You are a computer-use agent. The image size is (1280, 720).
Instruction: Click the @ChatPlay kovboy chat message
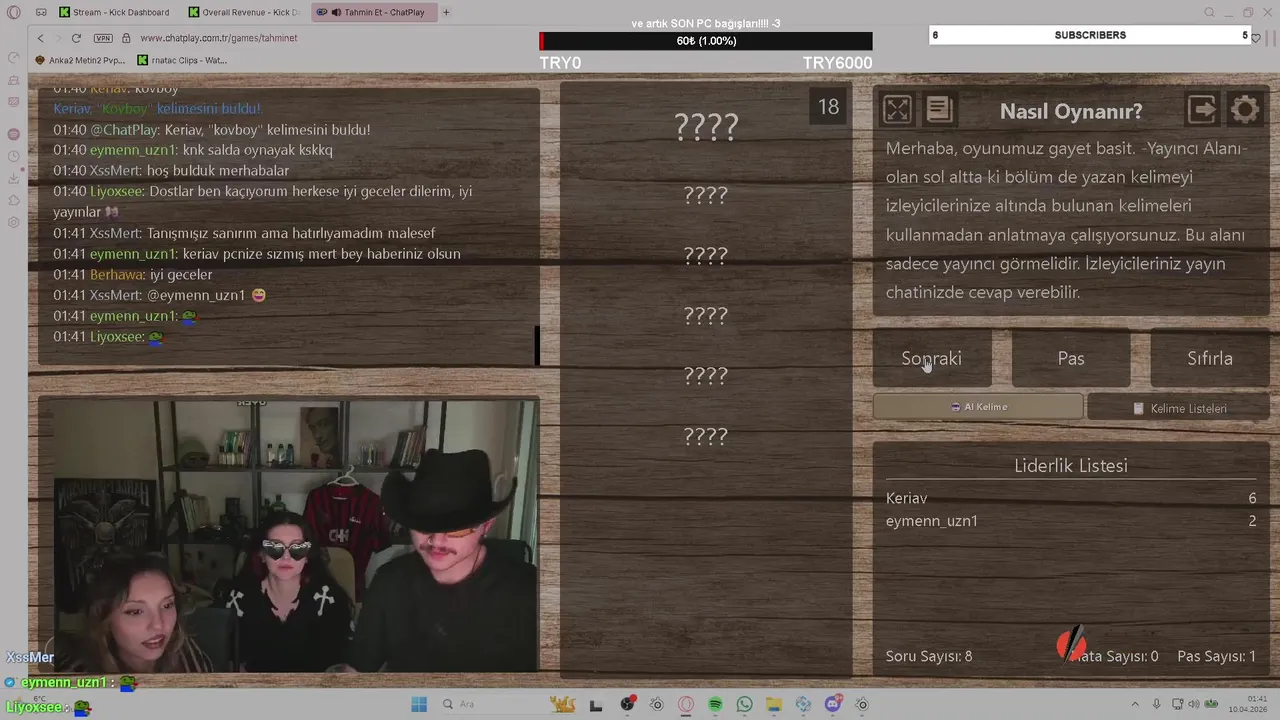[x=212, y=129]
